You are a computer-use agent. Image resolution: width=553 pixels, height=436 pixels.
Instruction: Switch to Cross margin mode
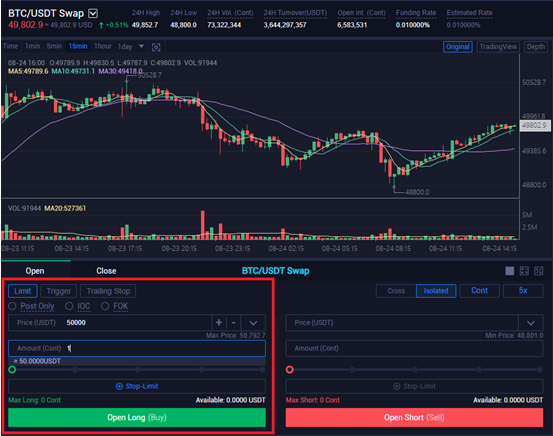[x=396, y=291]
